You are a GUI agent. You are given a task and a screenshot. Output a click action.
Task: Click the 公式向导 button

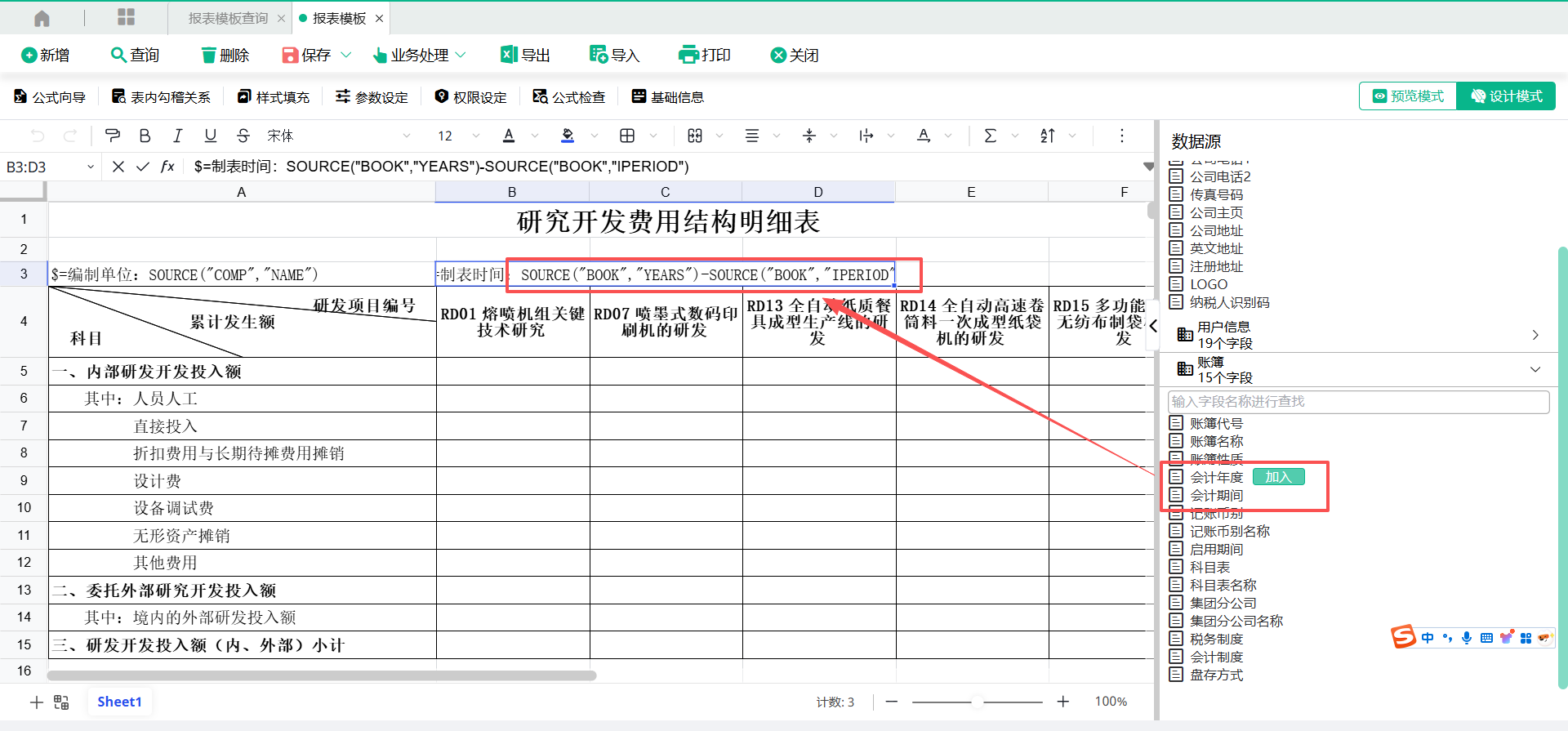coord(50,97)
